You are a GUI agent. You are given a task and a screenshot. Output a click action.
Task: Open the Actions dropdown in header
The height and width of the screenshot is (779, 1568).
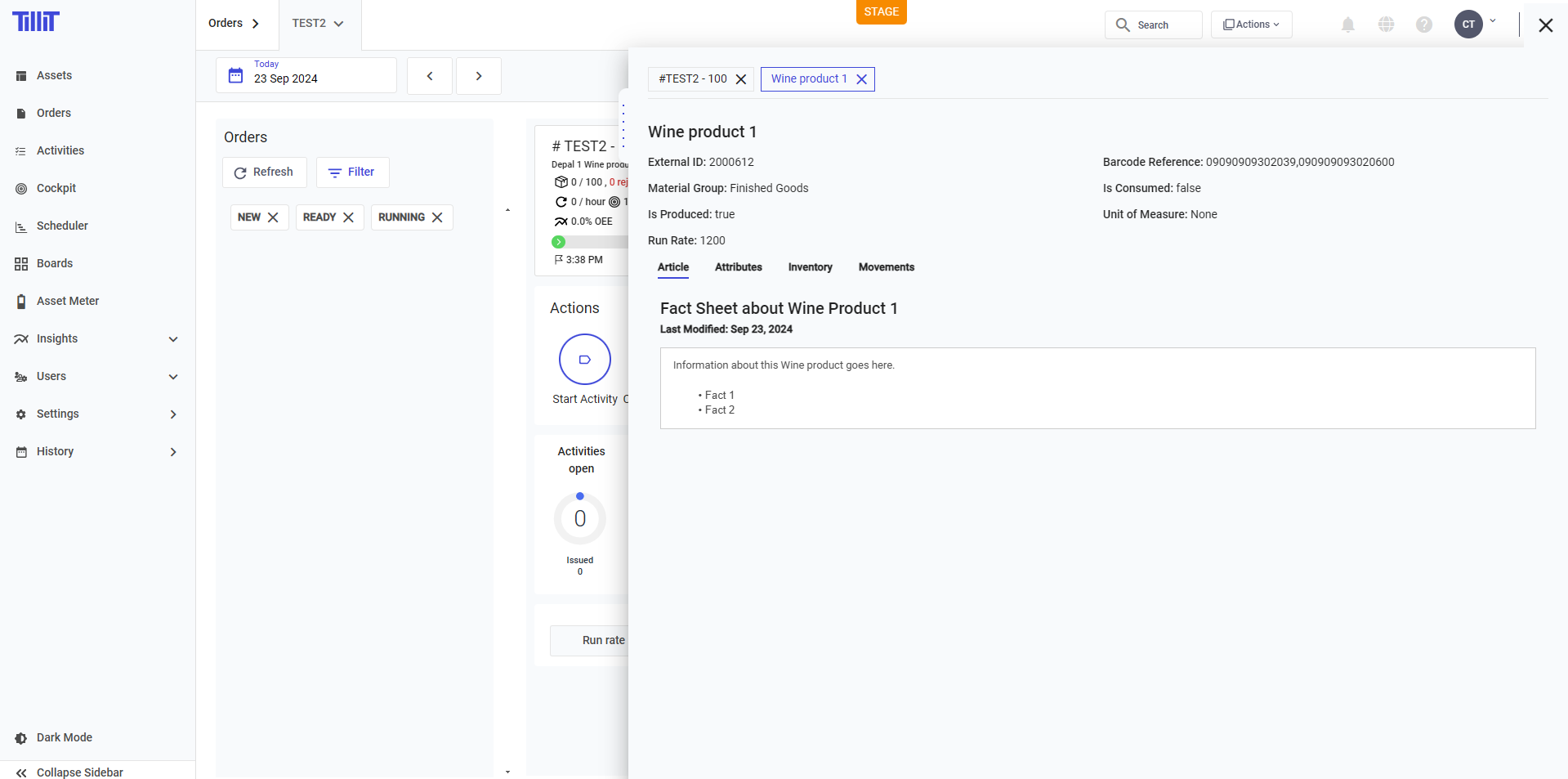(x=1251, y=25)
